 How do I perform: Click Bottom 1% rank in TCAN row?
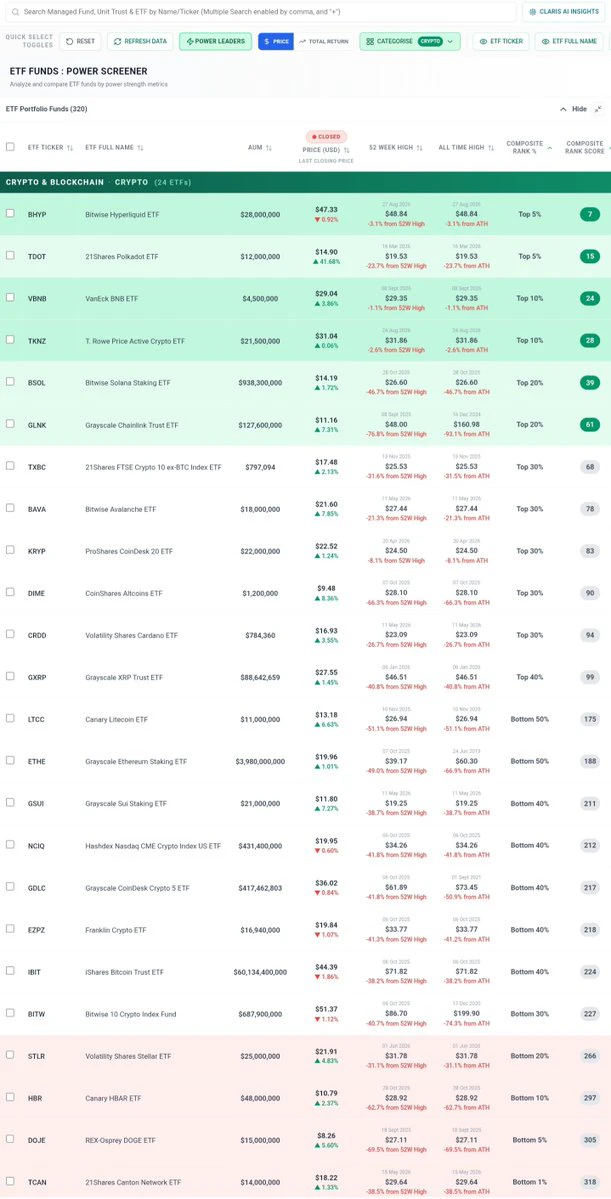528,1182
